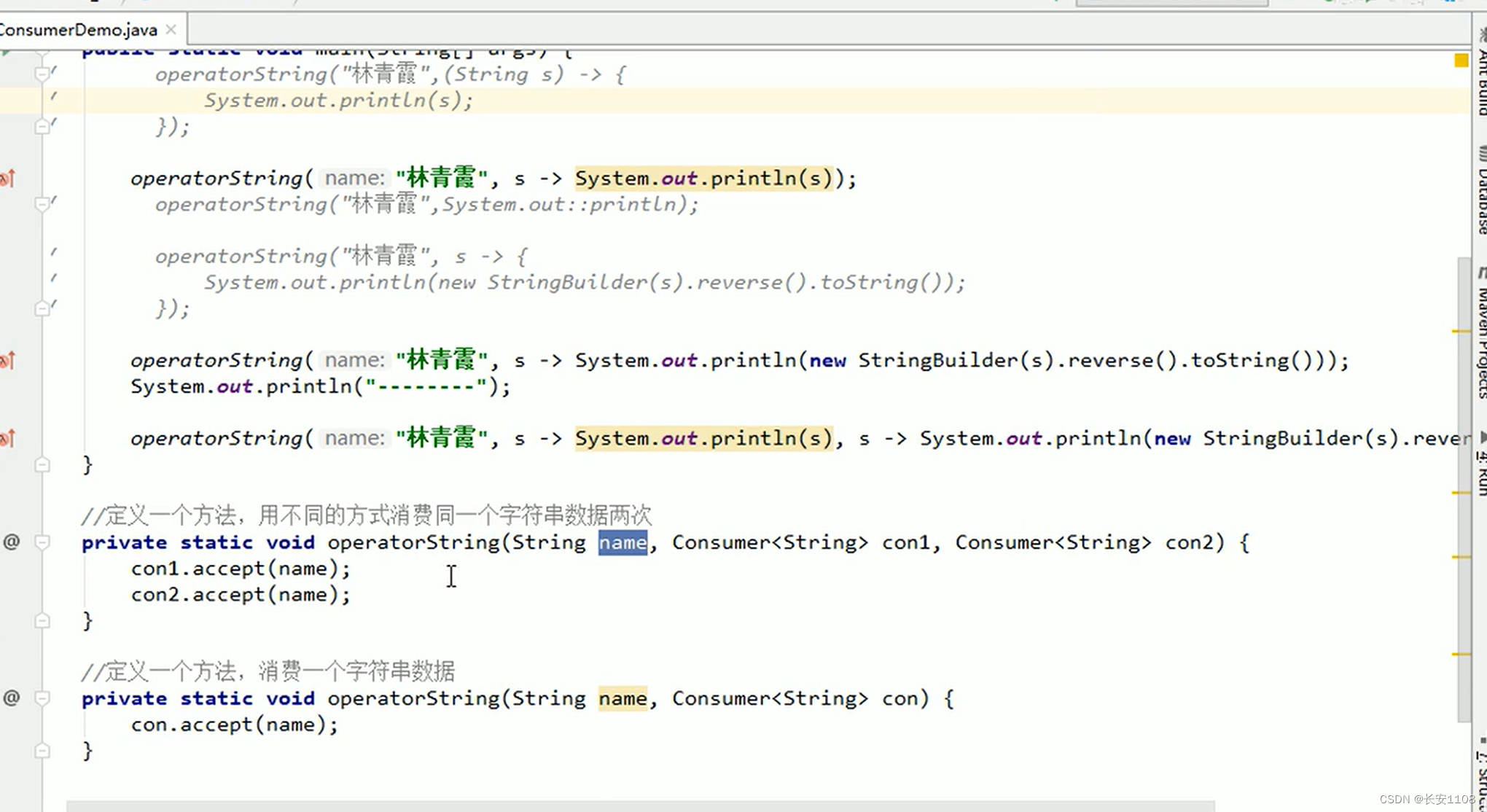Click 'name:' hint in reverse operatorString call
Image resolution: width=1487 pixels, height=812 pixels.
tap(354, 360)
